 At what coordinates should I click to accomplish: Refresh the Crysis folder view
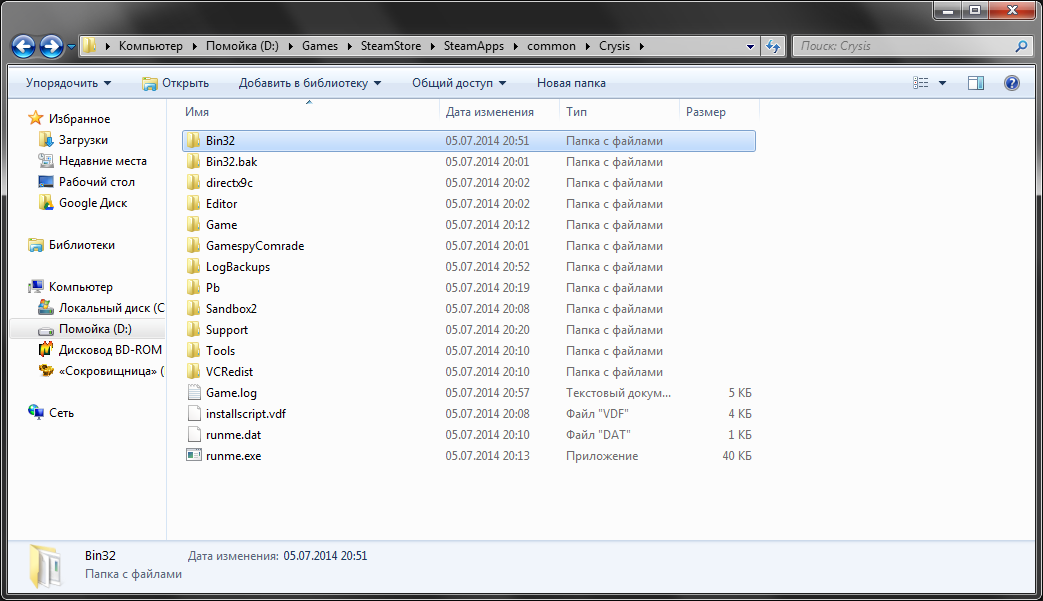773,47
